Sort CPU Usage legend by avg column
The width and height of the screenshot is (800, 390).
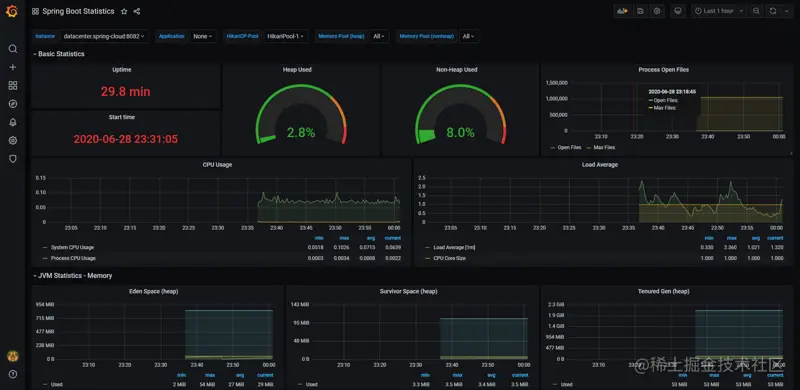pyautogui.click(x=370, y=238)
